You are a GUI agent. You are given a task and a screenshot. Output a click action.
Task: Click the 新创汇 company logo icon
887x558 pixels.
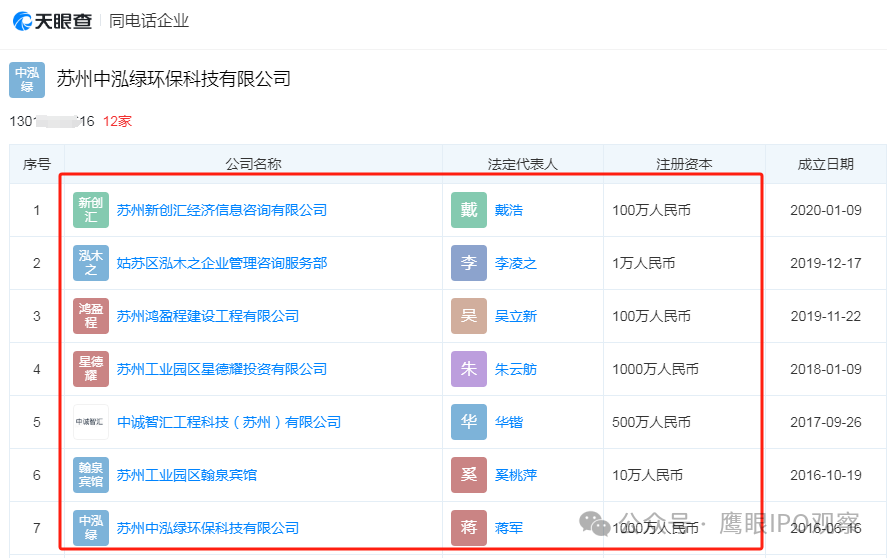(x=91, y=210)
